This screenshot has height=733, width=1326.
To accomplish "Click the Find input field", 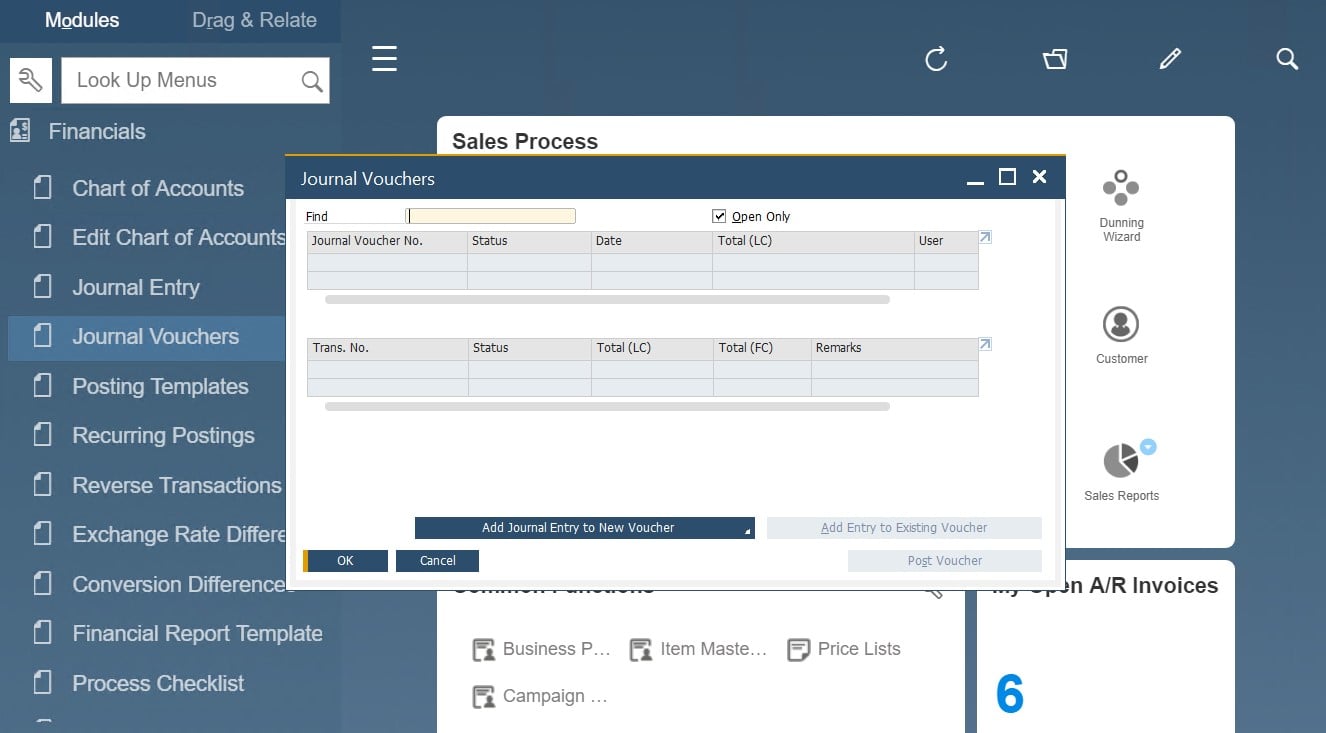I will [x=491, y=216].
